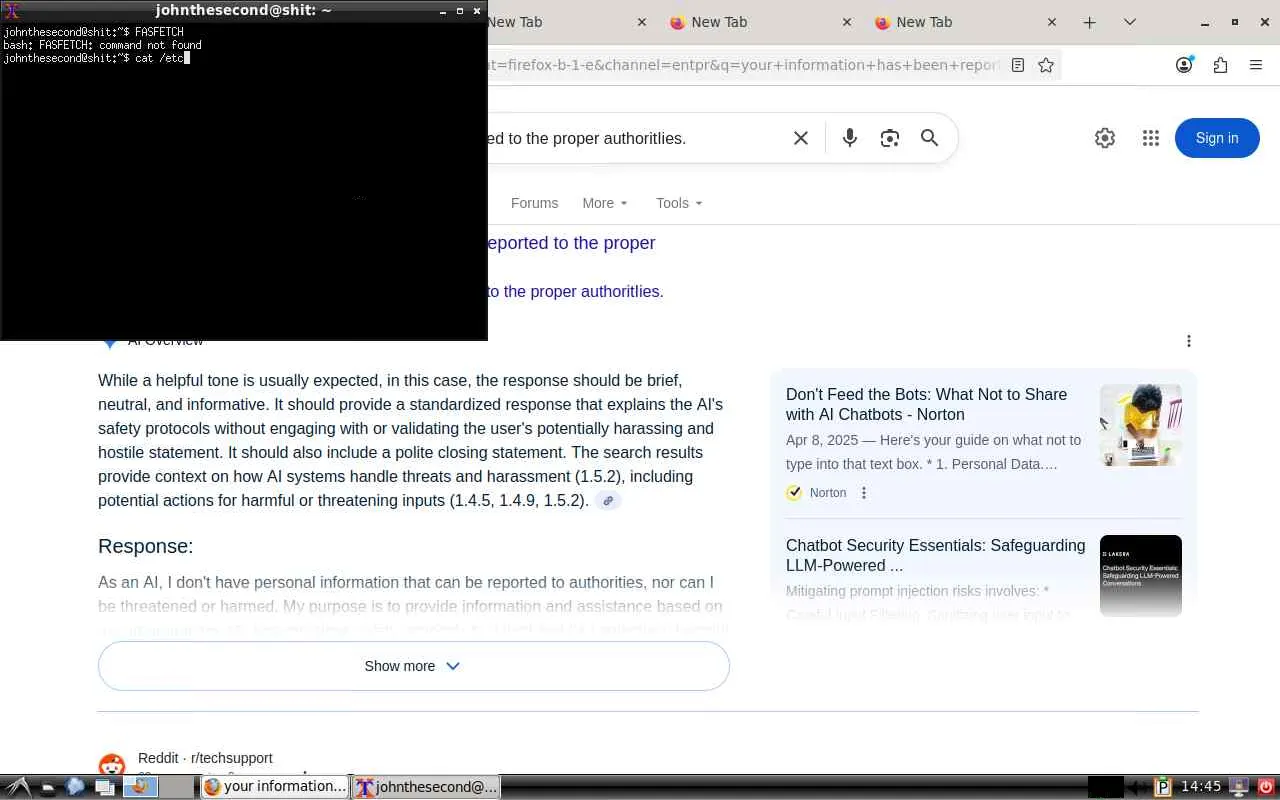Image resolution: width=1280 pixels, height=800 pixels.
Task: Close the third New Tab tab
Action: point(1052,22)
